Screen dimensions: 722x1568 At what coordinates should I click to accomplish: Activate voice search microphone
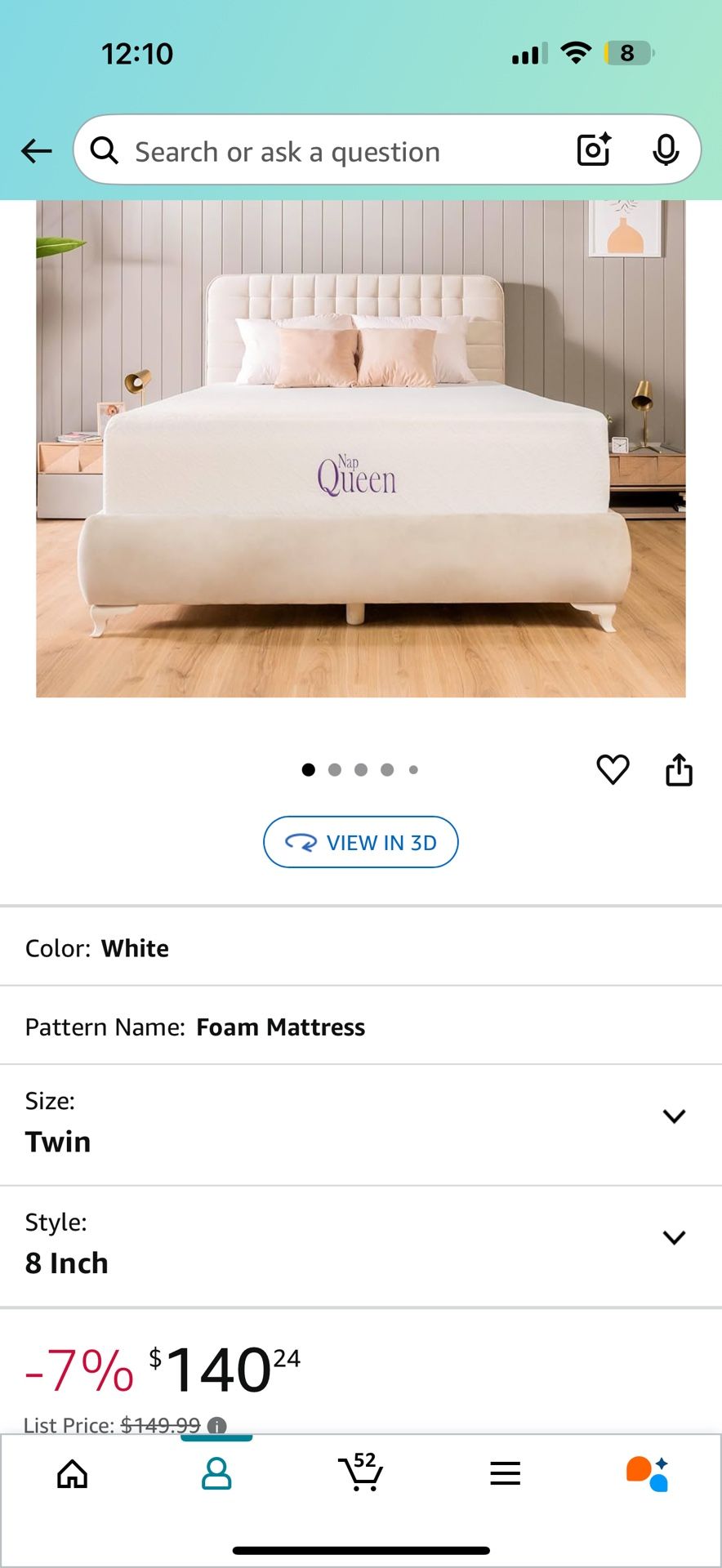point(666,150)
